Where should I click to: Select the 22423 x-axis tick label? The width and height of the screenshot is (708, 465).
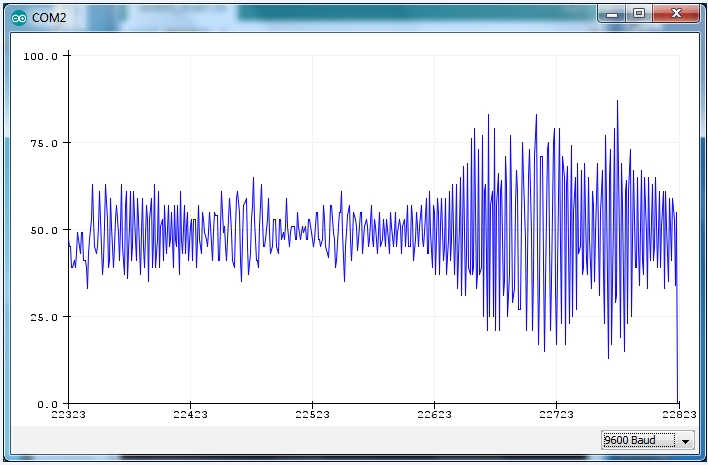(x=190, y=414)
